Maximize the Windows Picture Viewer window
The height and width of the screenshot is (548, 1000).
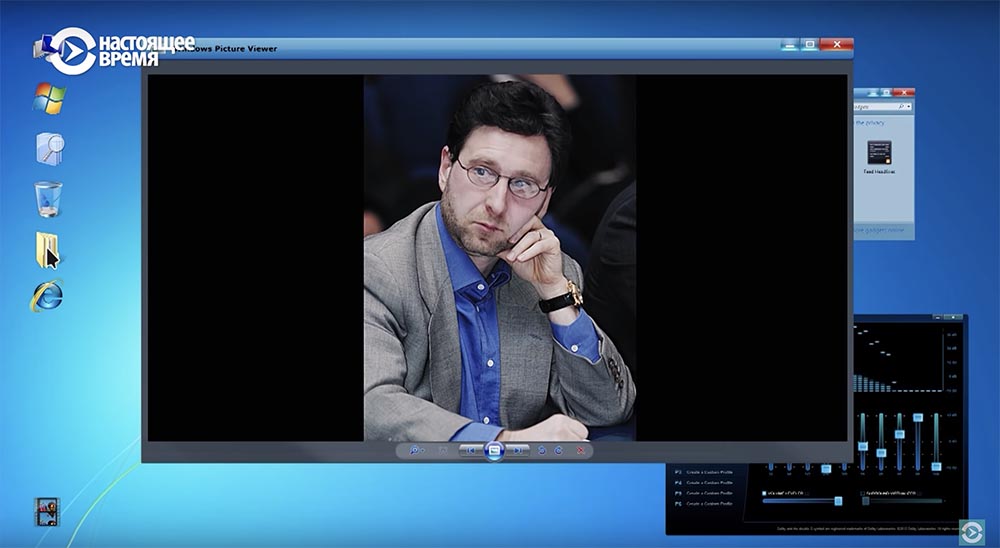(809, 44)
